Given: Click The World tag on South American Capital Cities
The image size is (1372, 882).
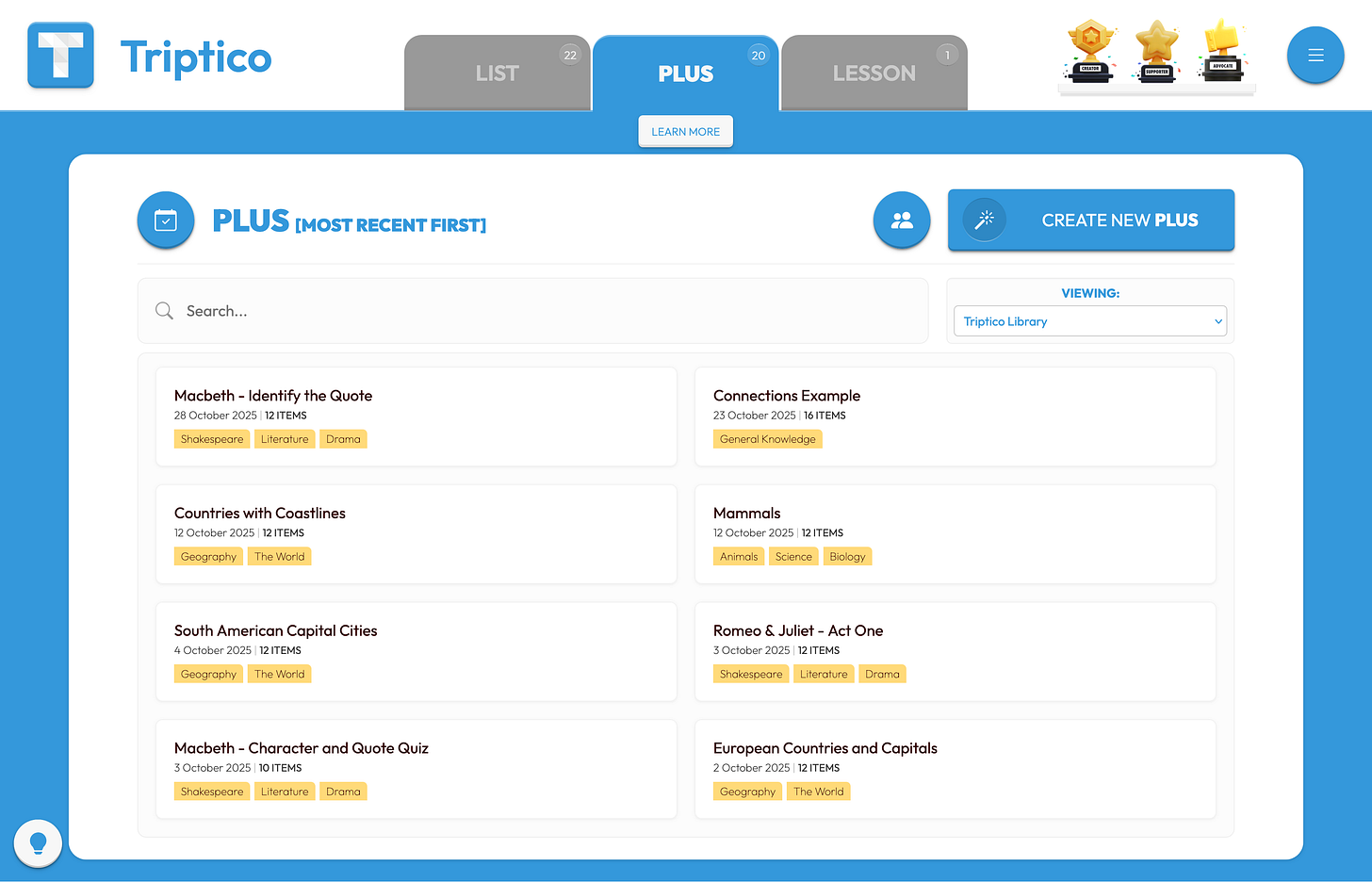Looking at the screenshot, I should tap(280, 675).
